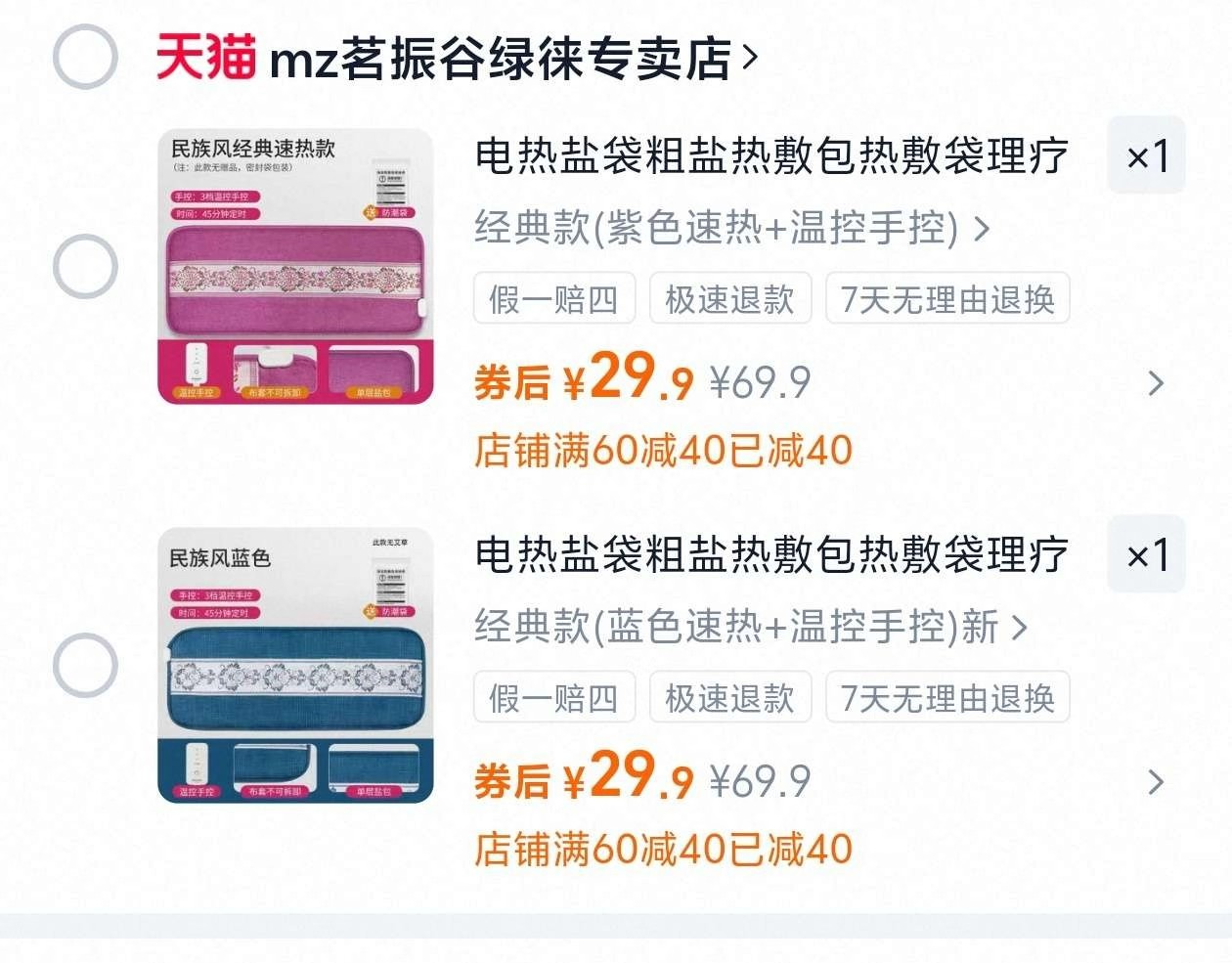
Task: Adjust the quantity ×1 of the purple item
Action: tap(1146, 155)
